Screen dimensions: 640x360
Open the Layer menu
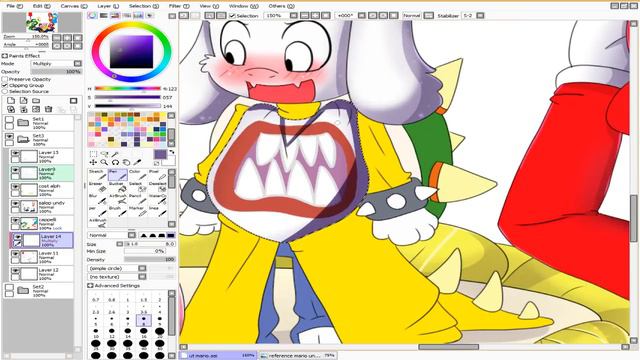pos(108,6)
